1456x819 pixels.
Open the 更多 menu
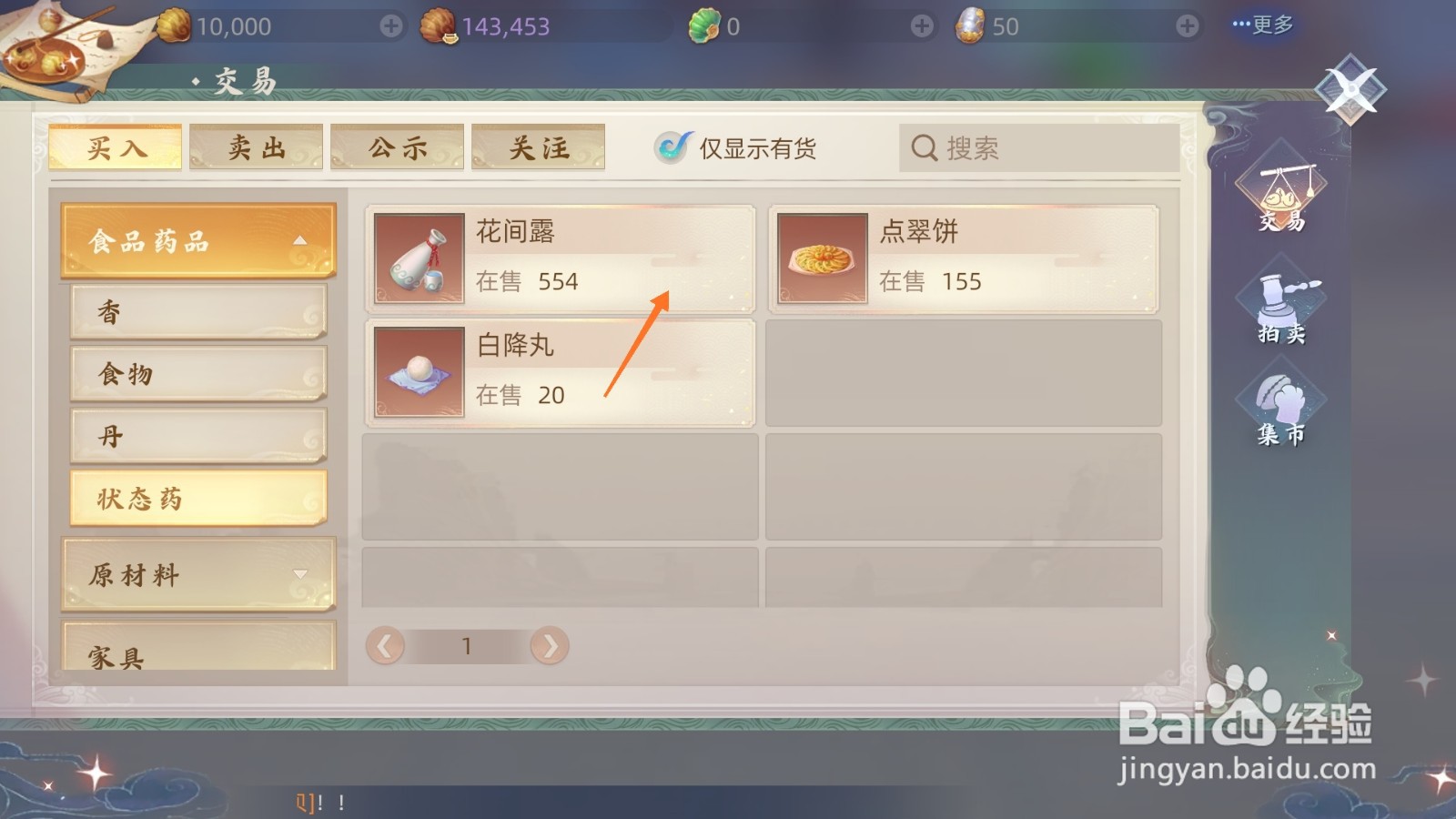(x=1263, y=25)
